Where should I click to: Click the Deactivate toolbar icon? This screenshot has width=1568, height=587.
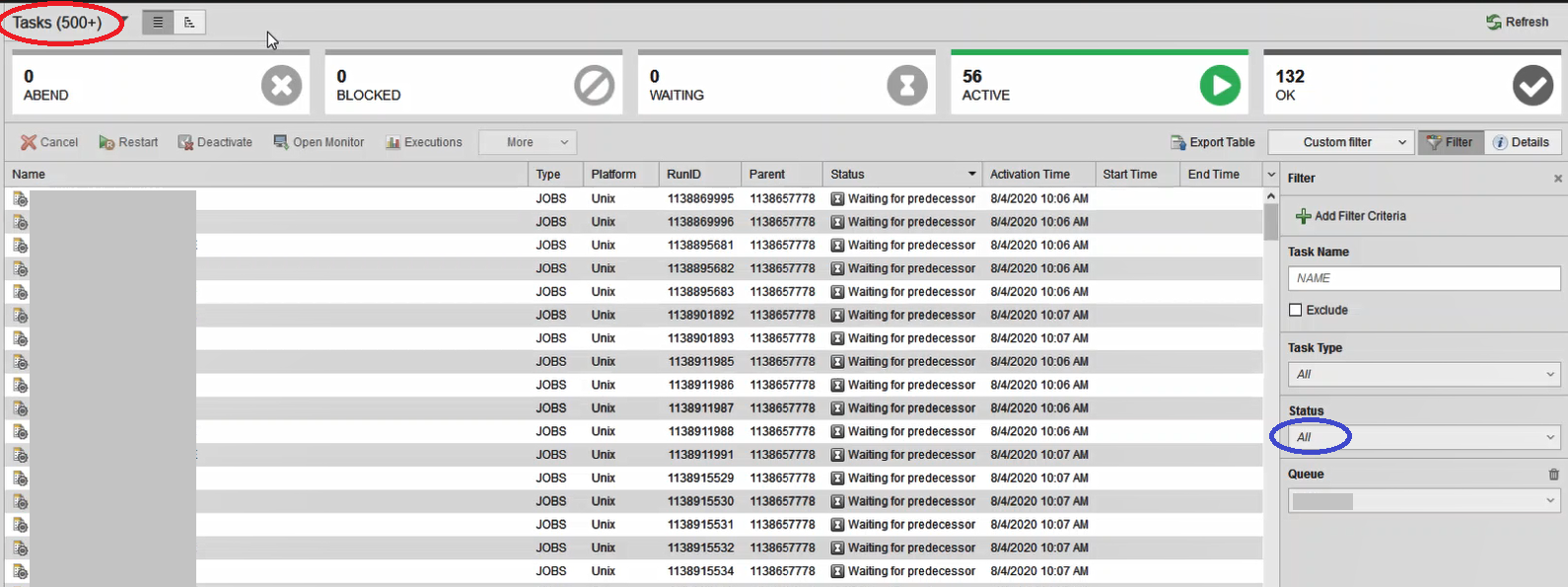185,142
